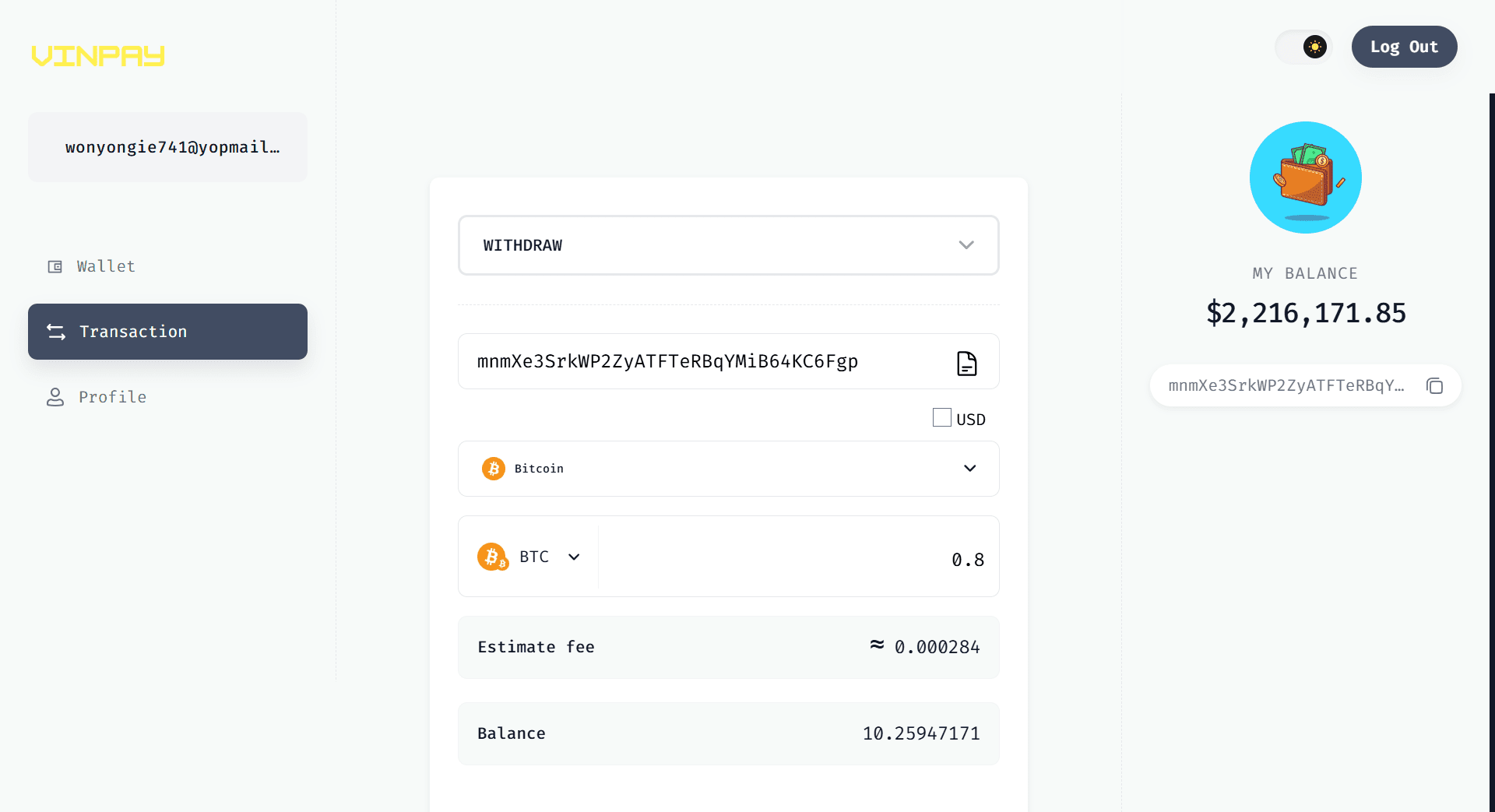Click the paste-address document icon
The height and width of the screenshot is (812, 1495).
pyautogui.click(x=966, y=361)
